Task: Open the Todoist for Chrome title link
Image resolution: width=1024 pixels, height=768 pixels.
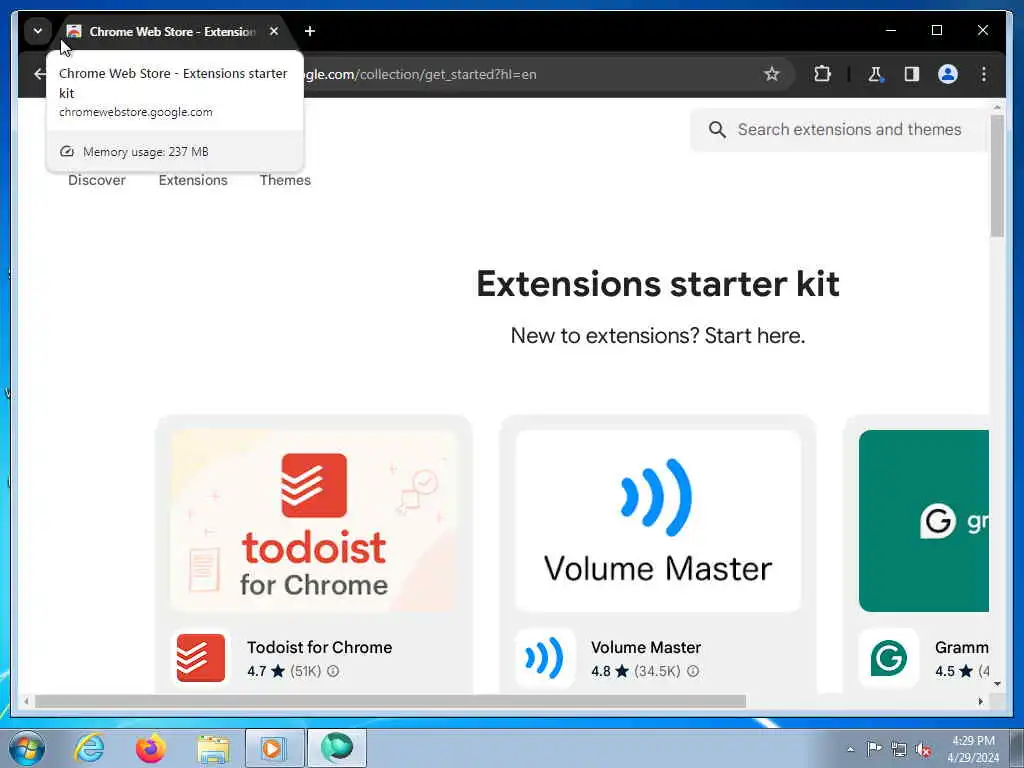Action: coord(319,647)
